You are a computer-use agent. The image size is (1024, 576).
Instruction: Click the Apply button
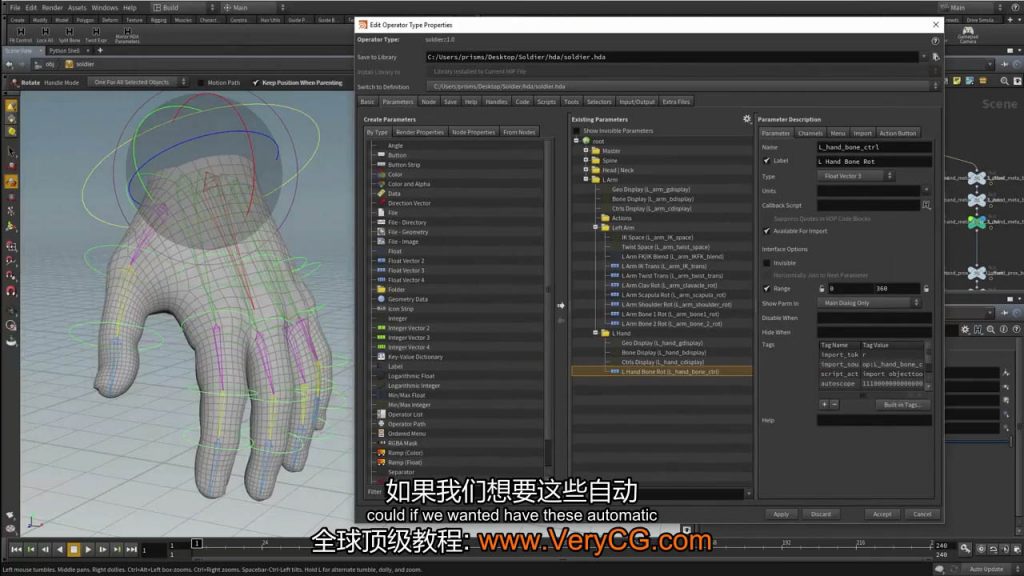pos(781,514)
